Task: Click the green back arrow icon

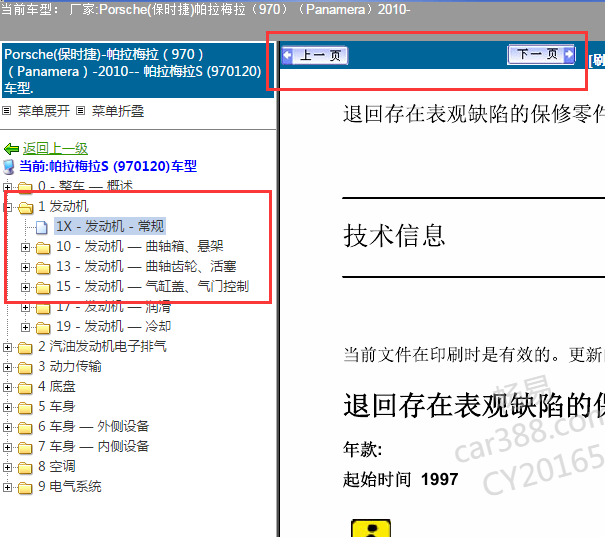Action: (x=11, y=149)
